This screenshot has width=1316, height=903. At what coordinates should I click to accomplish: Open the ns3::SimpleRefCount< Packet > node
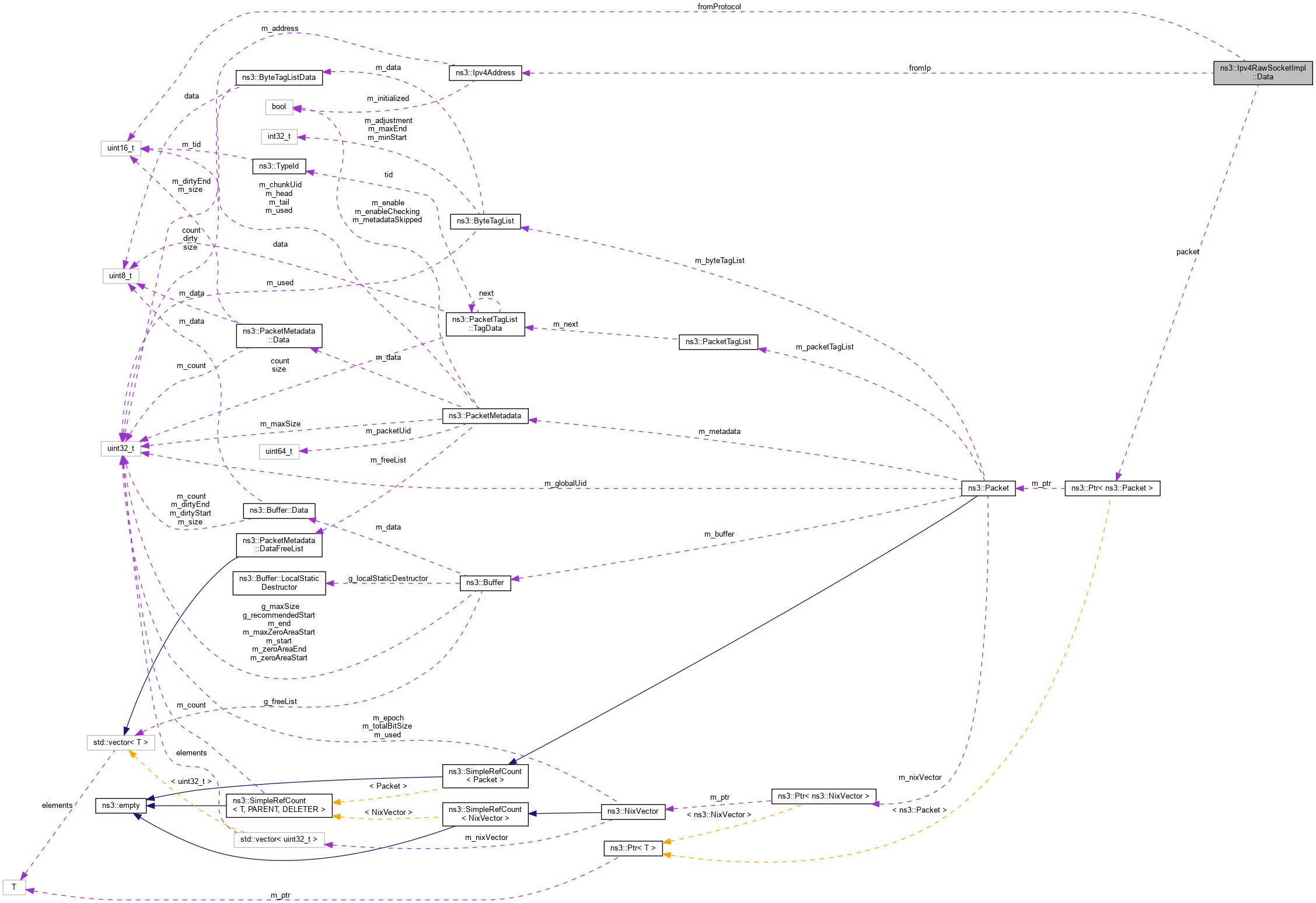[486, 776]
